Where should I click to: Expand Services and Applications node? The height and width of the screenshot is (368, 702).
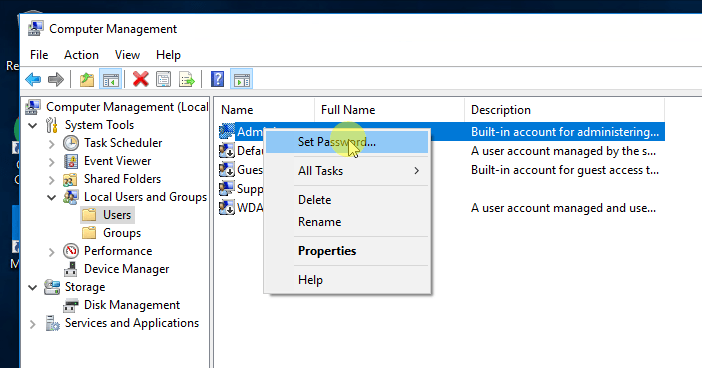click(33, 324)
